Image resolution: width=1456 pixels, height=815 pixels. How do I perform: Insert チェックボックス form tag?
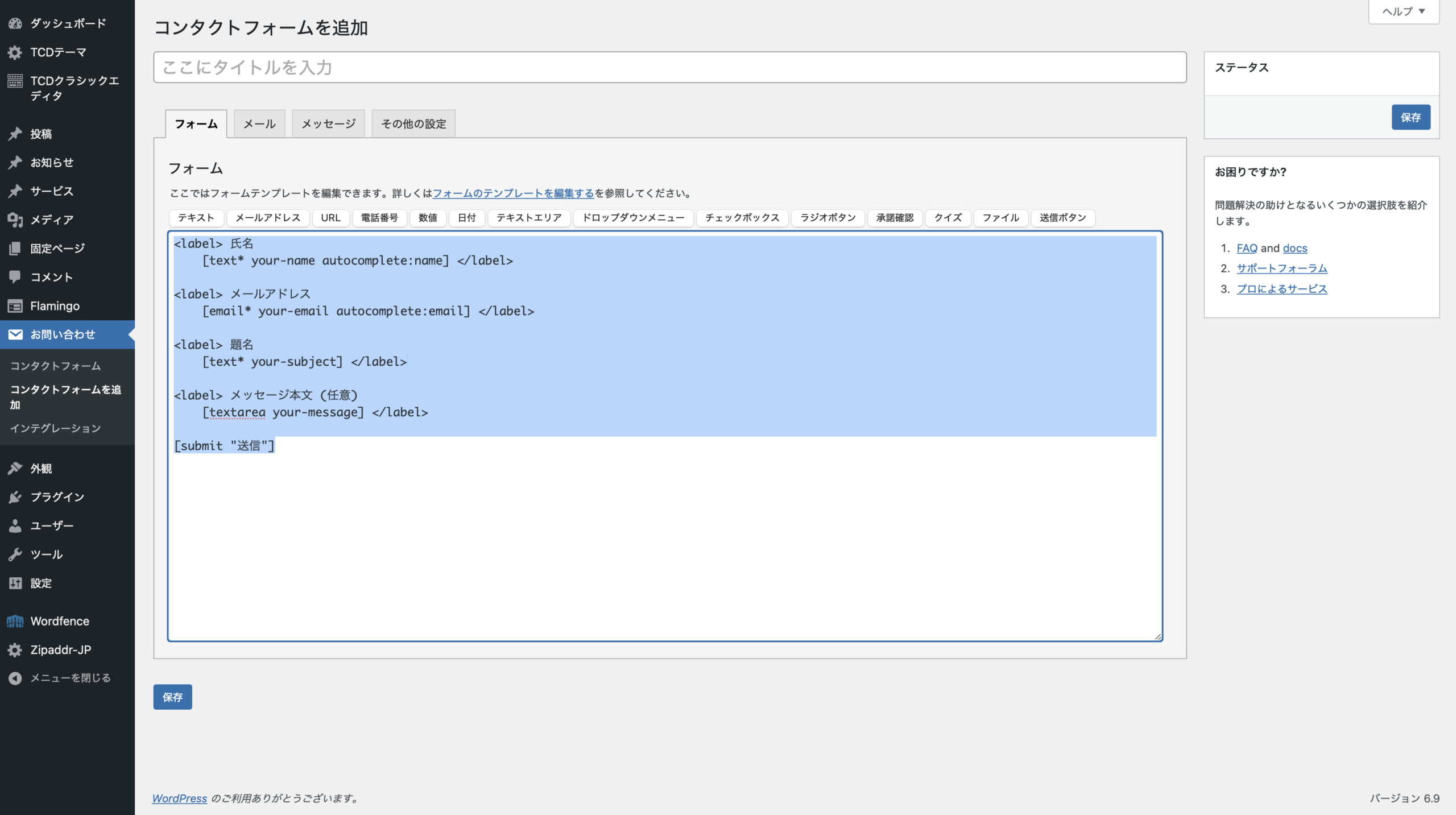[x=742, y=218]
